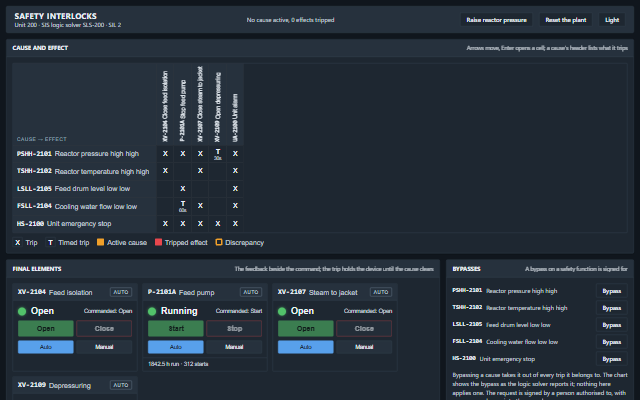Set P-2101A Feed pump to Manual
Image resolution: width=640 pixels, height=400 pixels.
coord(234,347)
